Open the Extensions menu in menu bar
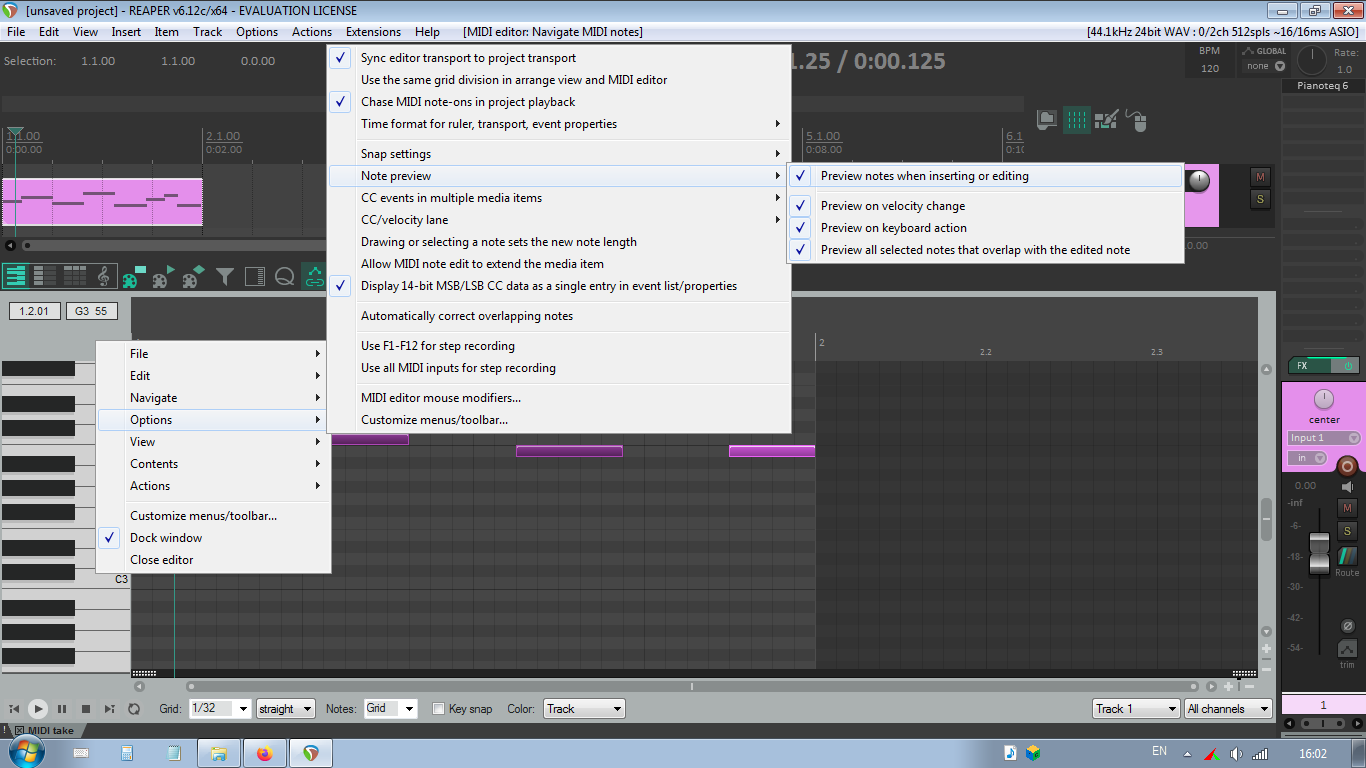The width and height of the screenshot is (1366, 768). tap(373, 32)
